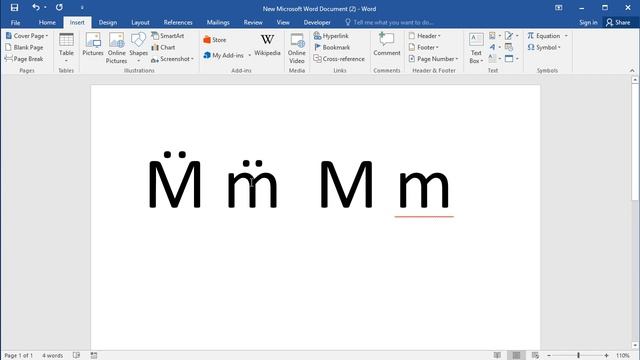This screenshot has height=360, width=640.
Task: Switch to the Mailings tab
Action: [x=218, y=22]
